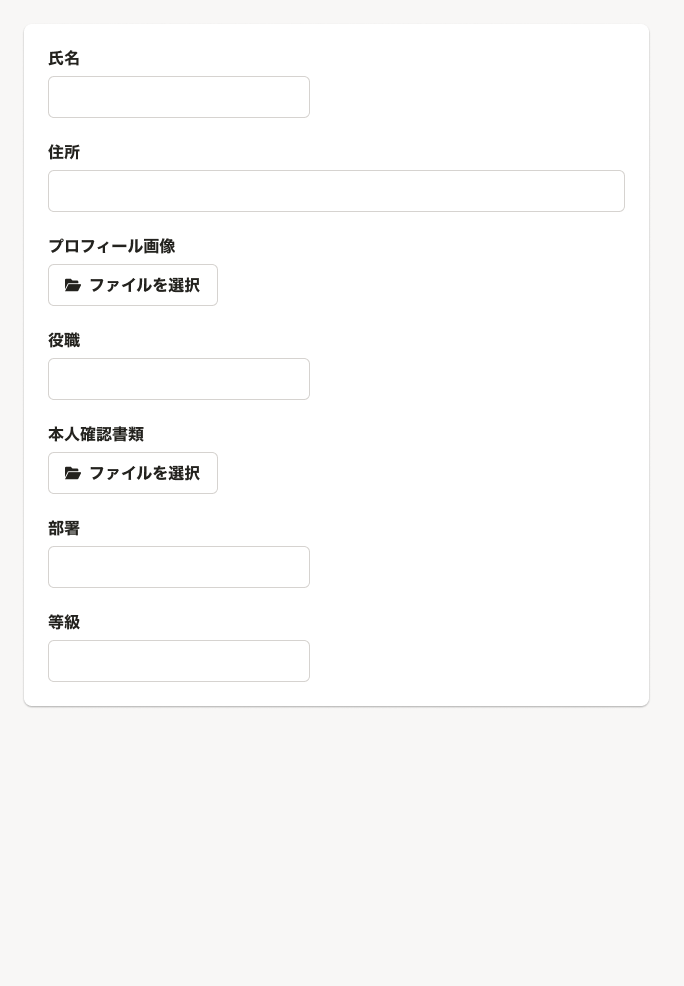Focus the 氏名 text field
Image resolution: width=684 pixels, height=986 pixels.
179,97
